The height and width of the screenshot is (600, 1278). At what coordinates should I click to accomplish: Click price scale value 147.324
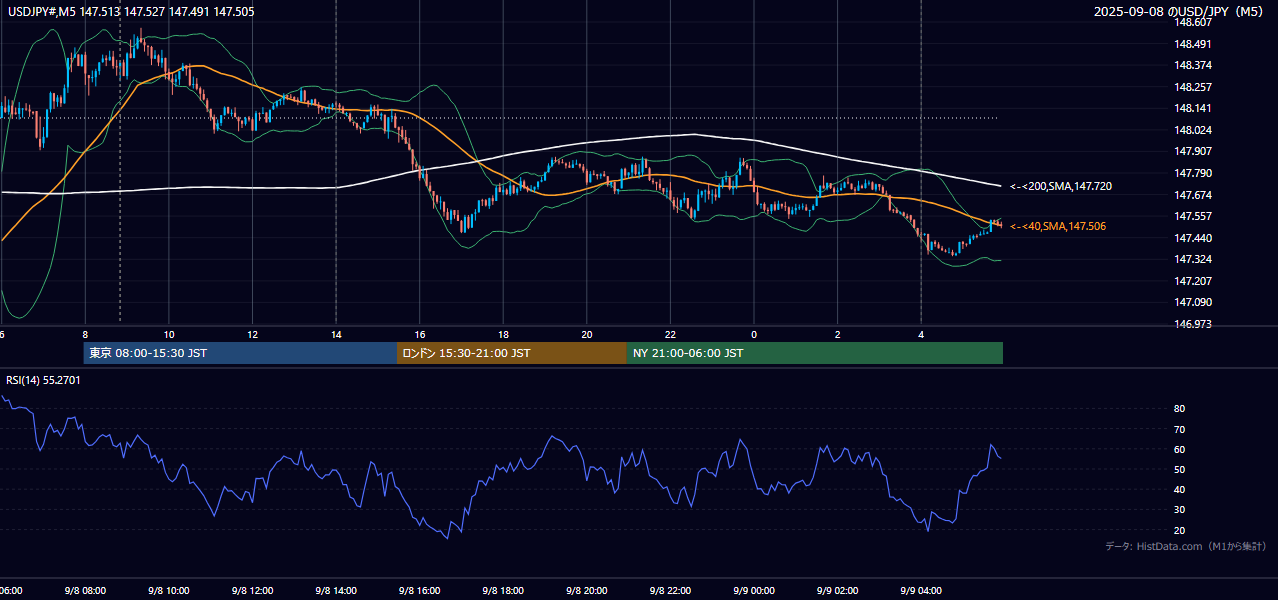click(x=1194, y=260)
